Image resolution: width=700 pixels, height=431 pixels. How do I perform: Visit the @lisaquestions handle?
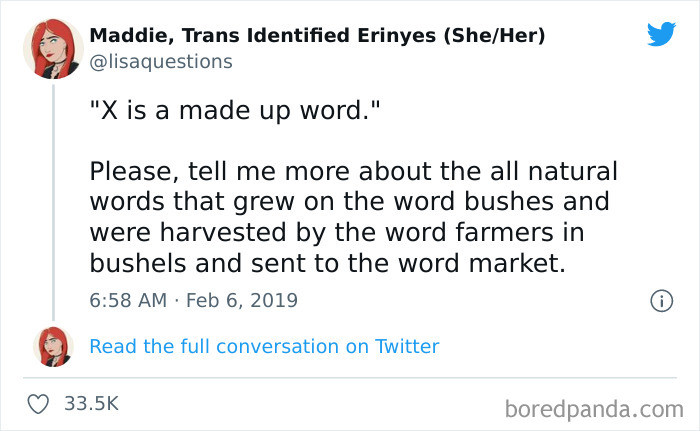[161, 62]
